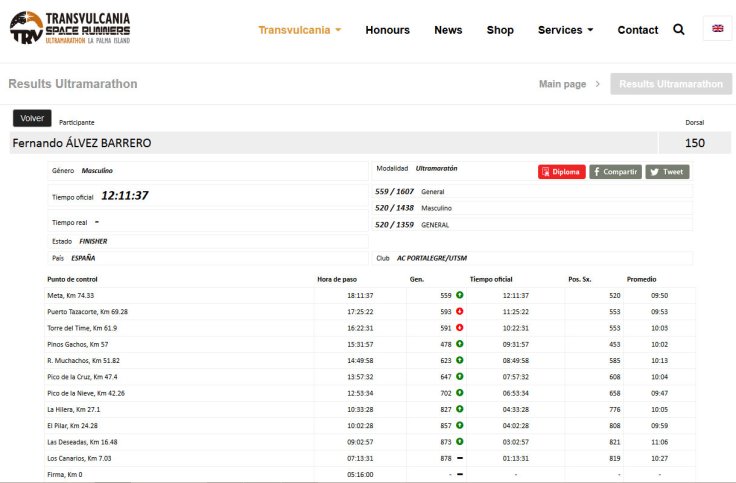The width and height of the screenshot is (736, 483).
Task: Click the Transvulcania Space Runners logo
Action: [70, 28]
